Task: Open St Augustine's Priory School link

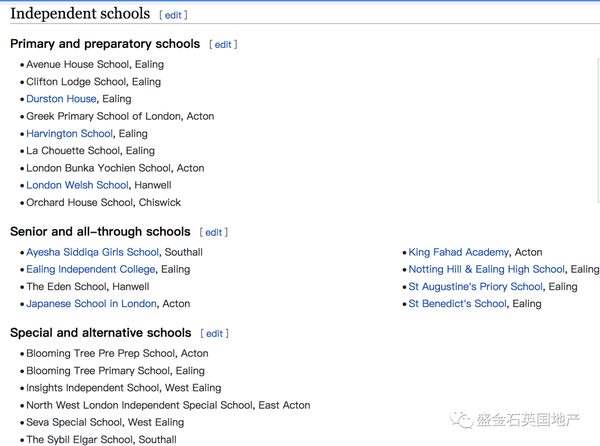Action: 475,287
